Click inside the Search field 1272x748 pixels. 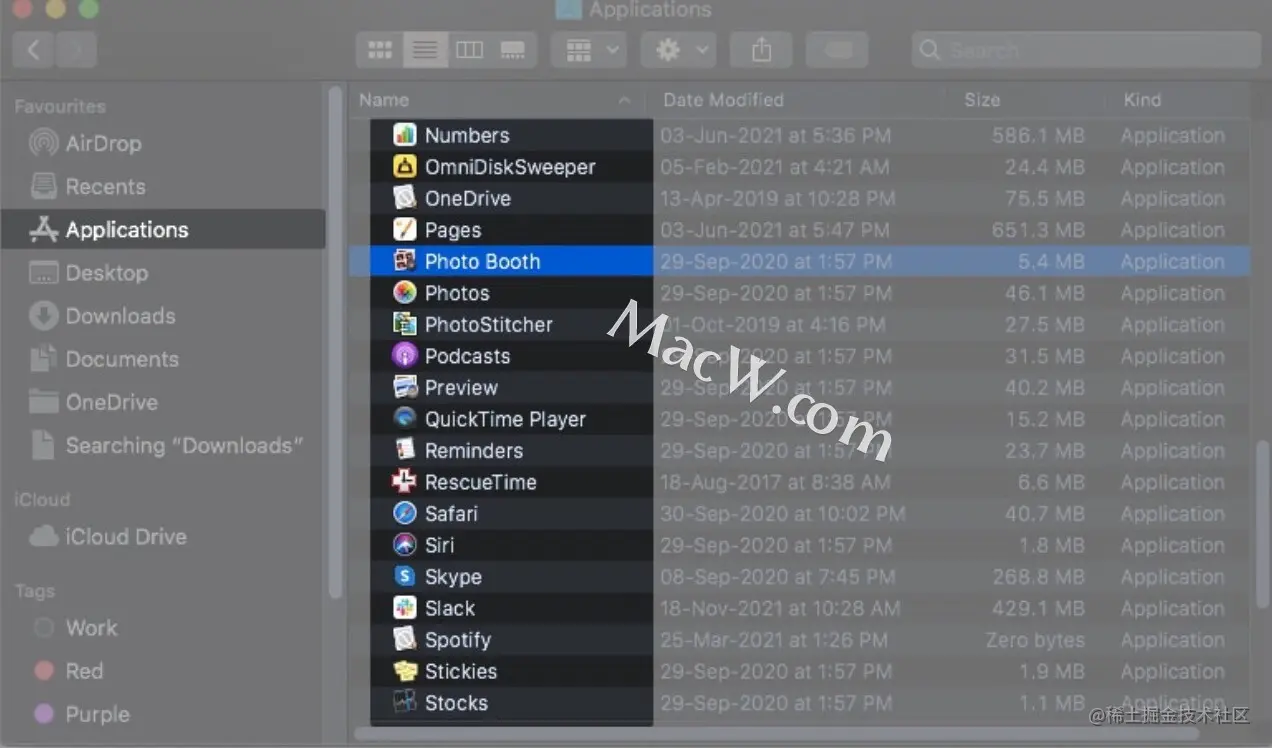(x=1086, y=49)
